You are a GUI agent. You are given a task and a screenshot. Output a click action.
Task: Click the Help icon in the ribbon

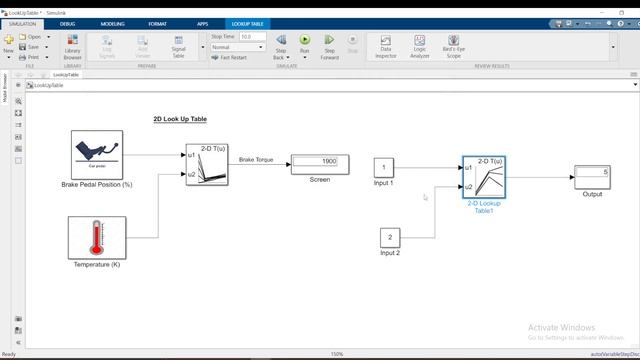point(620,24)
